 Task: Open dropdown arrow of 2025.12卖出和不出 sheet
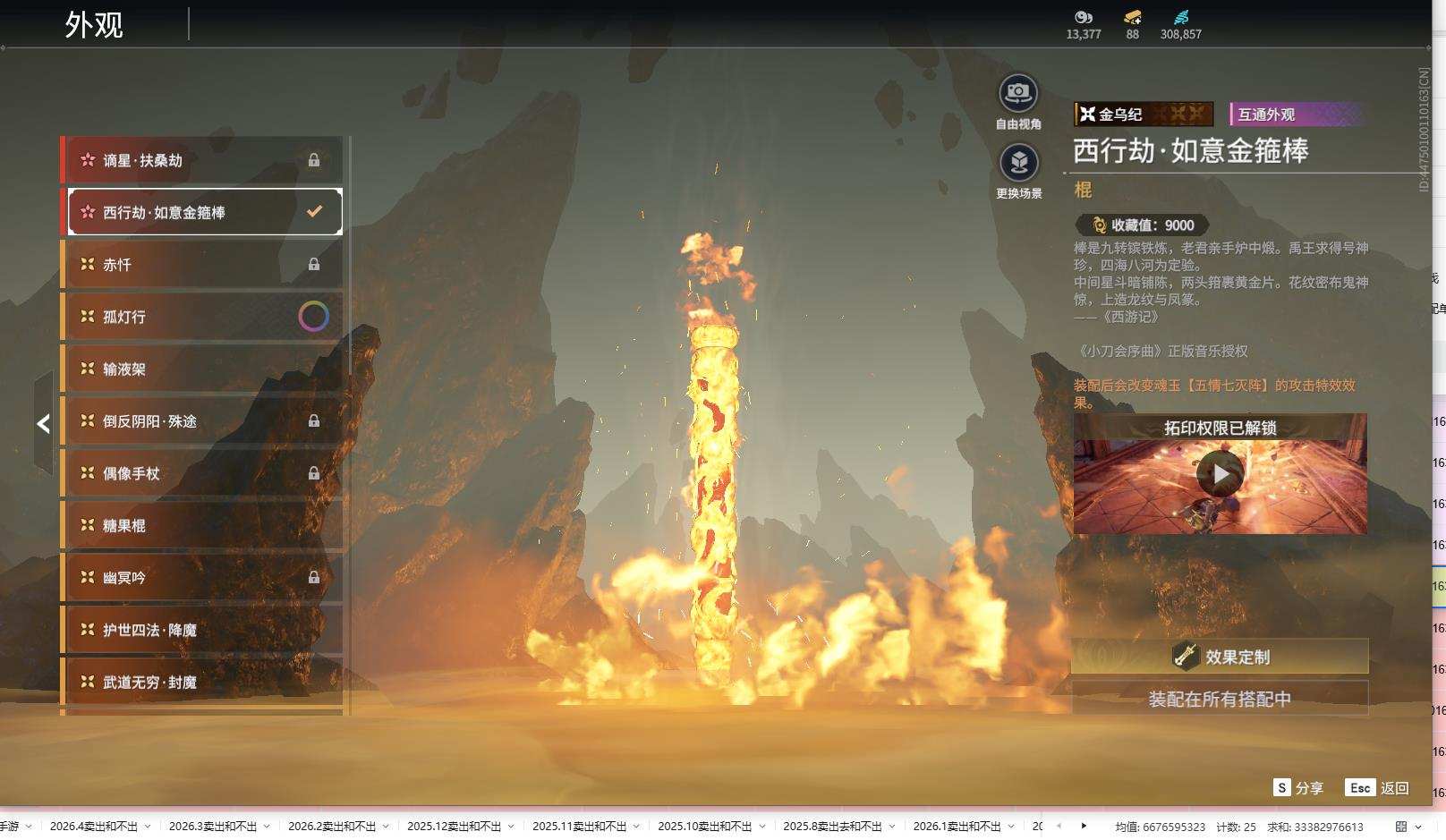511,827
